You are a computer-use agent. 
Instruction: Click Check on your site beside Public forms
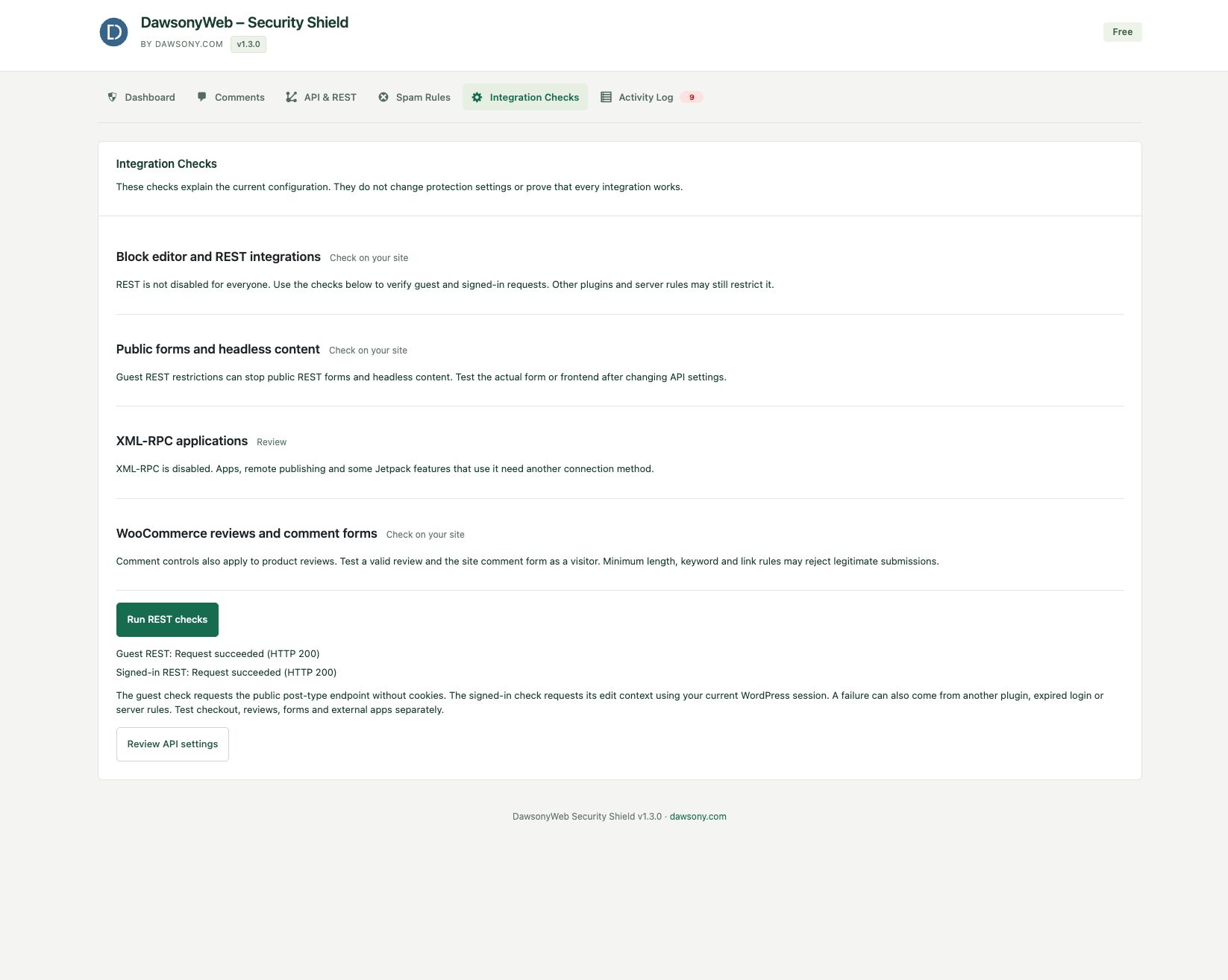pyautogui.click(x=369, y=351)
